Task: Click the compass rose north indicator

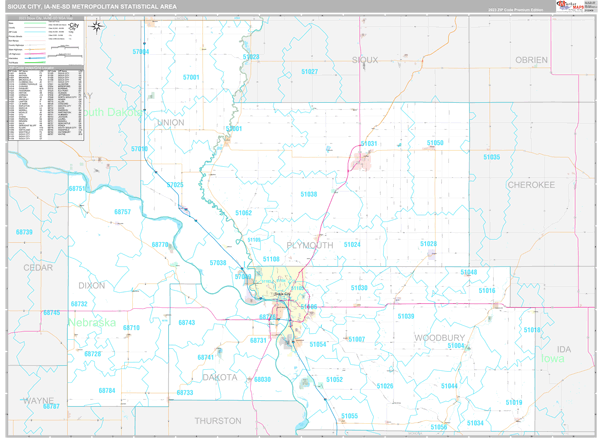Action: point(95,29)
